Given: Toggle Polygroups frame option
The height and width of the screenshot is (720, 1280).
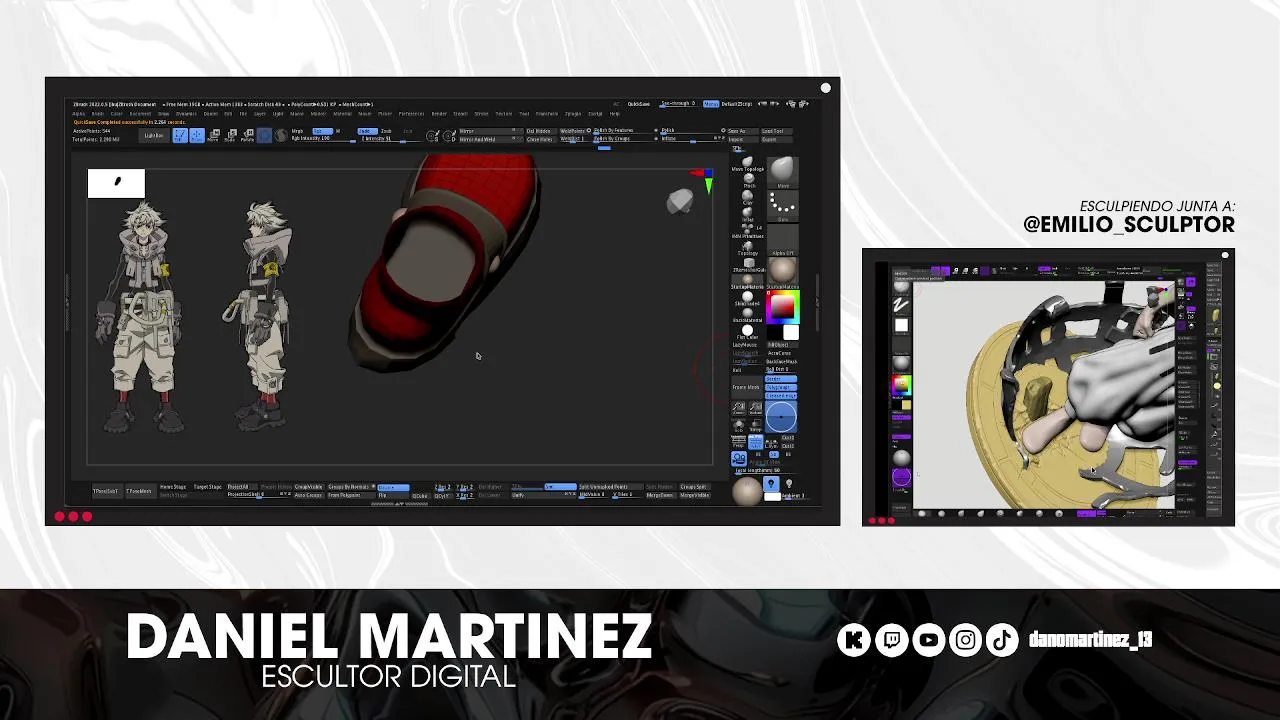Looking at the screenshot, I should (x=781, y=387).
